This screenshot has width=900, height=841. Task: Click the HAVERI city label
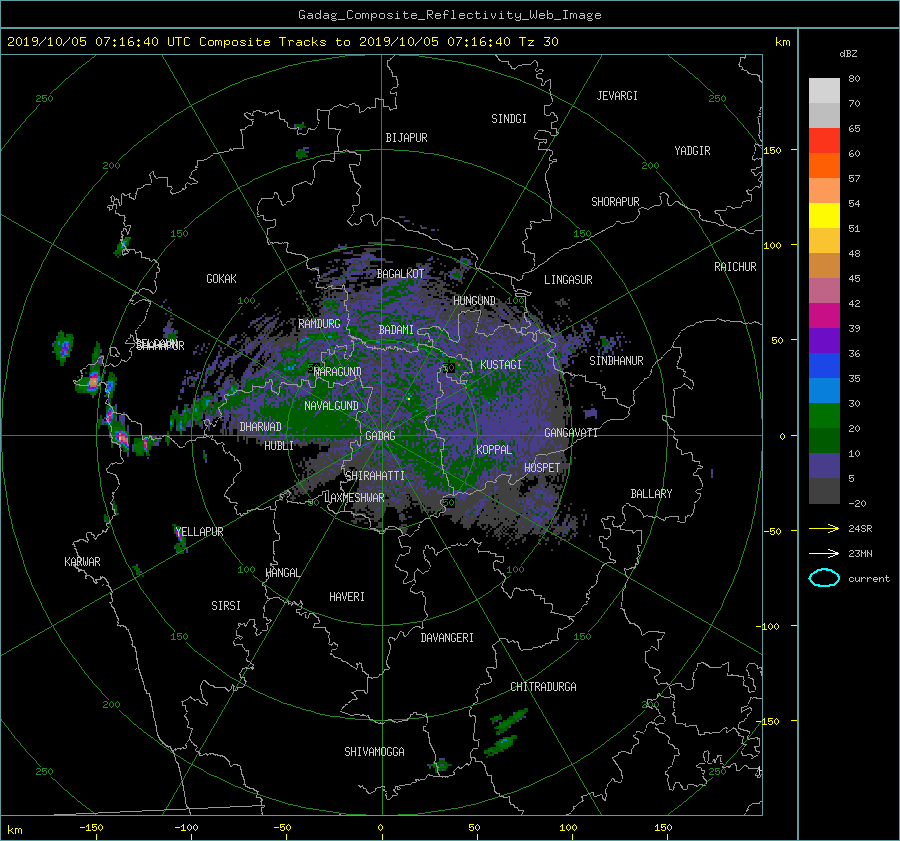(x=347, y=597)
